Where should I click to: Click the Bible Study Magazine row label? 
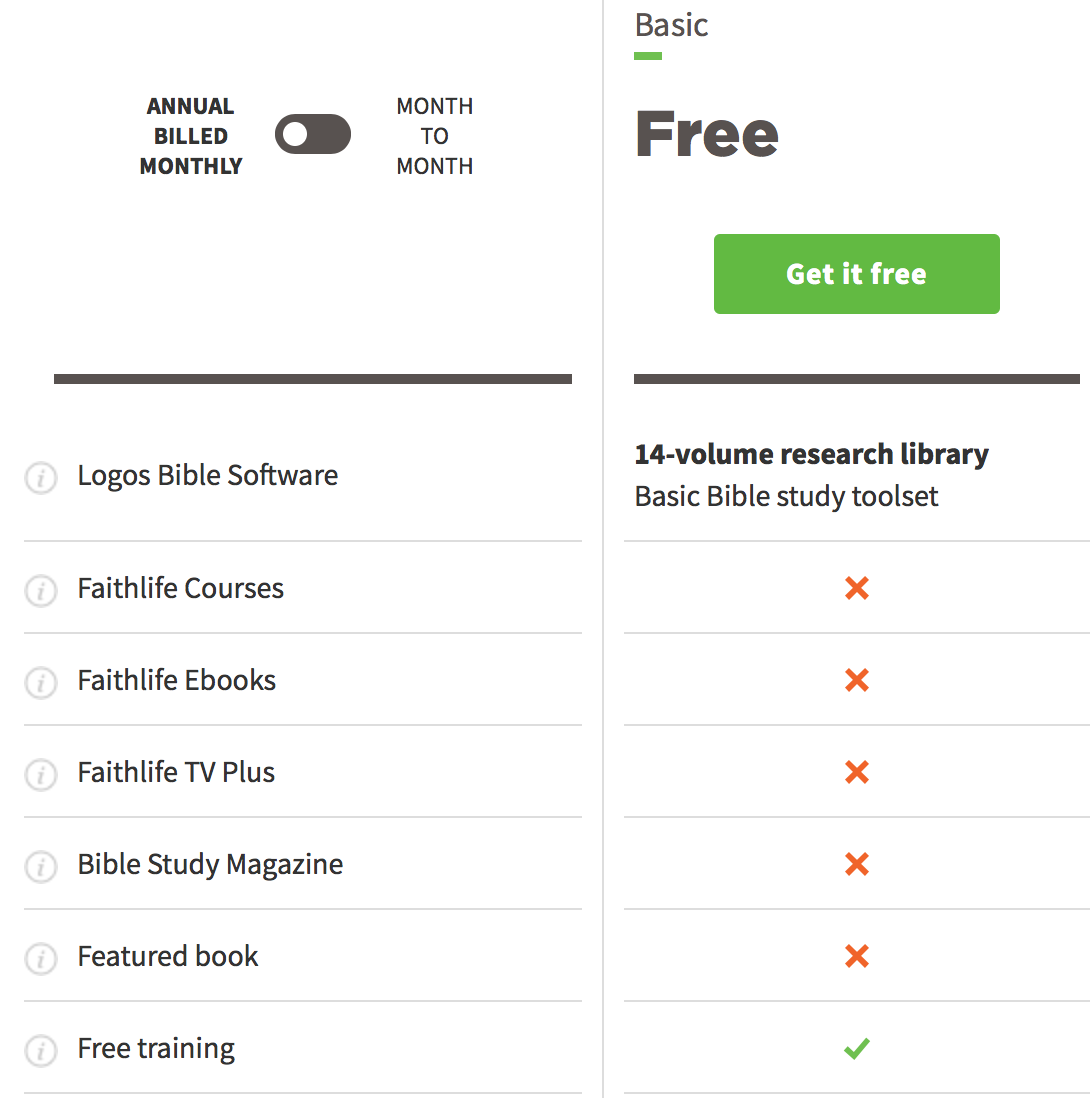tap(210, 864)
